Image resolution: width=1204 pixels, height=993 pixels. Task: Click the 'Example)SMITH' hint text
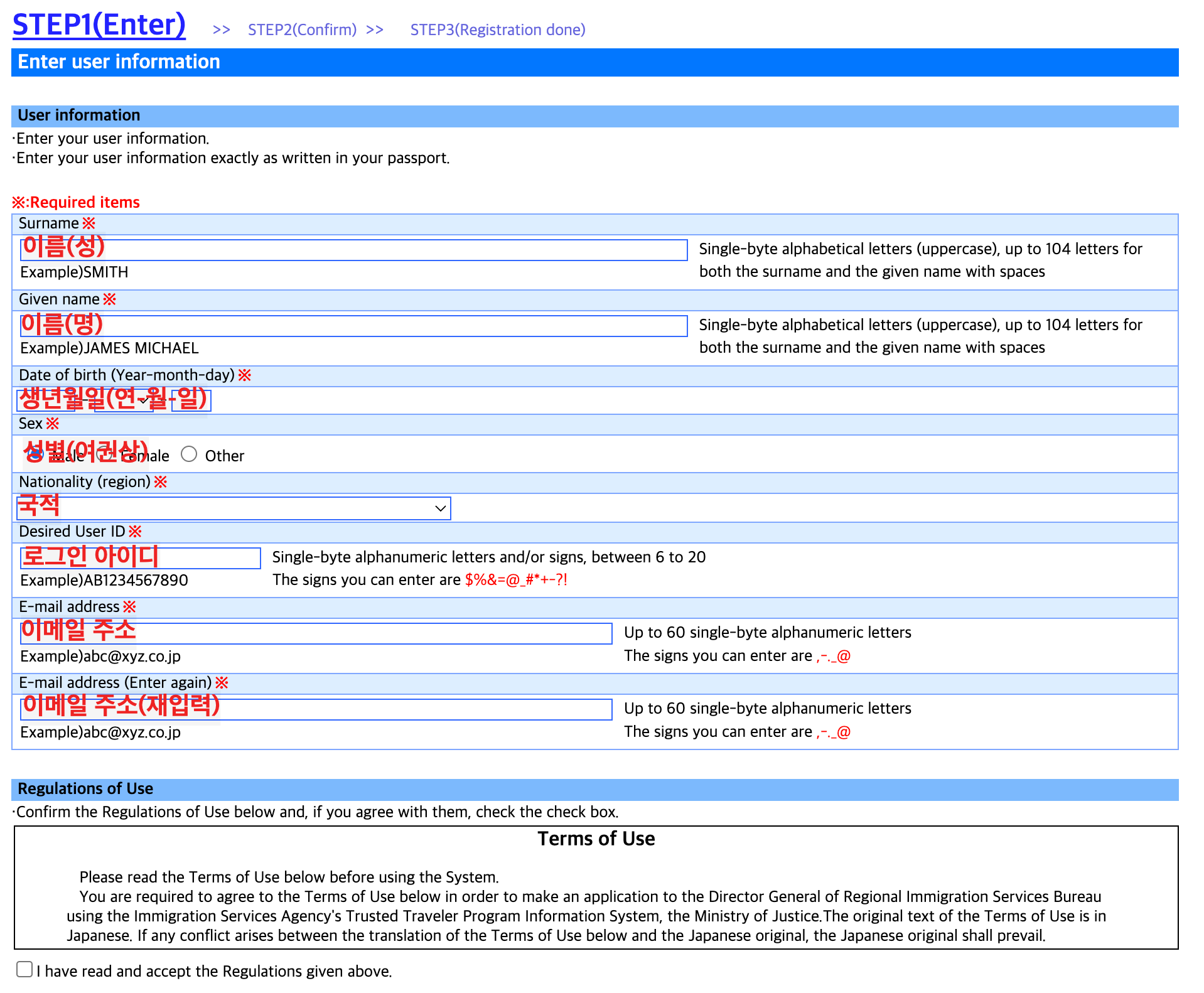click(75, 272)
